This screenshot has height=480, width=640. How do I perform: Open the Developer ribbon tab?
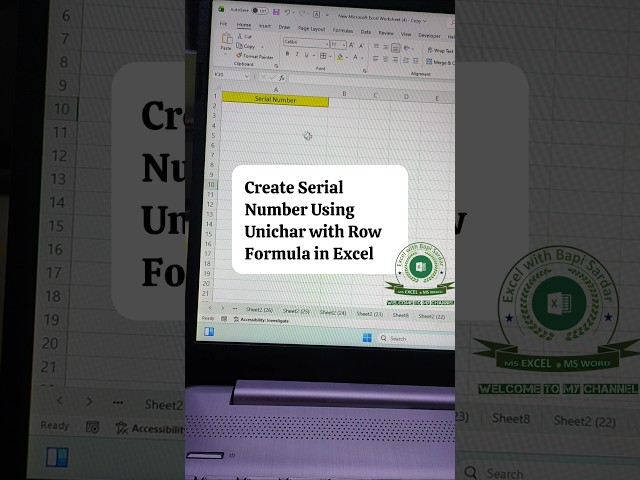(x=429, y=36)
